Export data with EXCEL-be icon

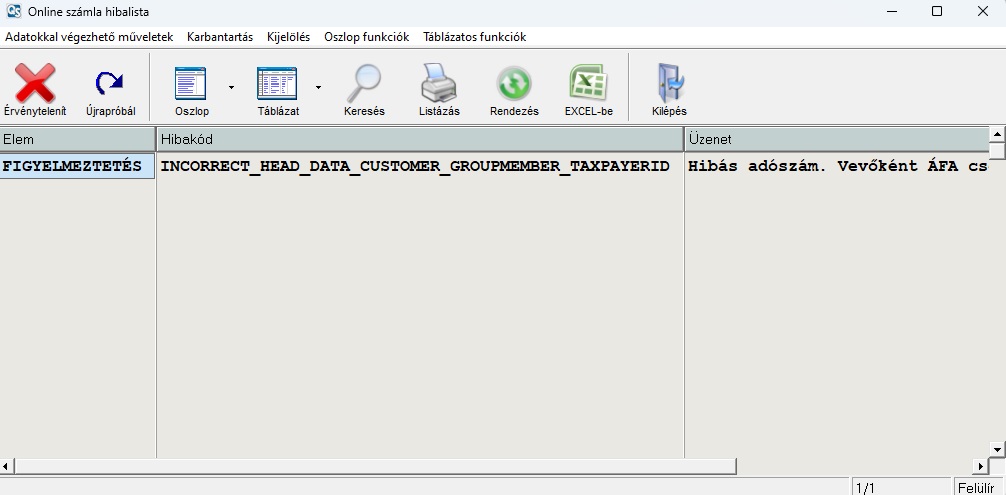[x=588, y=84]
